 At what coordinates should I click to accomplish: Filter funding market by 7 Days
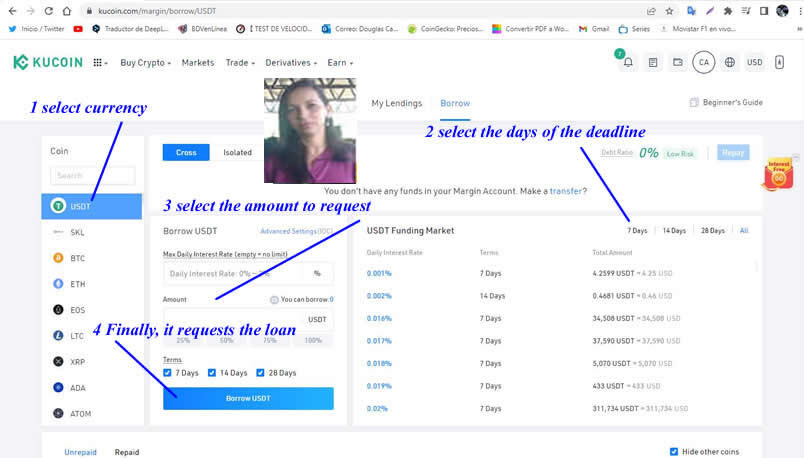point(637,231)
